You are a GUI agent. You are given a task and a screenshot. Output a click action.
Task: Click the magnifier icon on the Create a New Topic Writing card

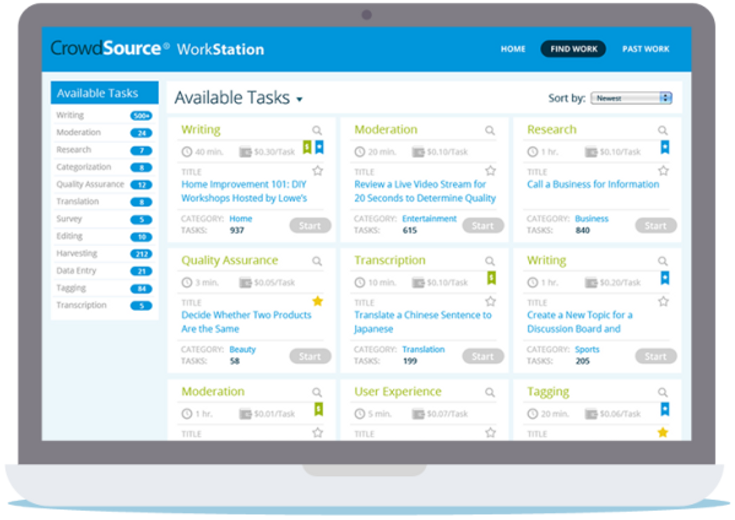coord(662,261)
